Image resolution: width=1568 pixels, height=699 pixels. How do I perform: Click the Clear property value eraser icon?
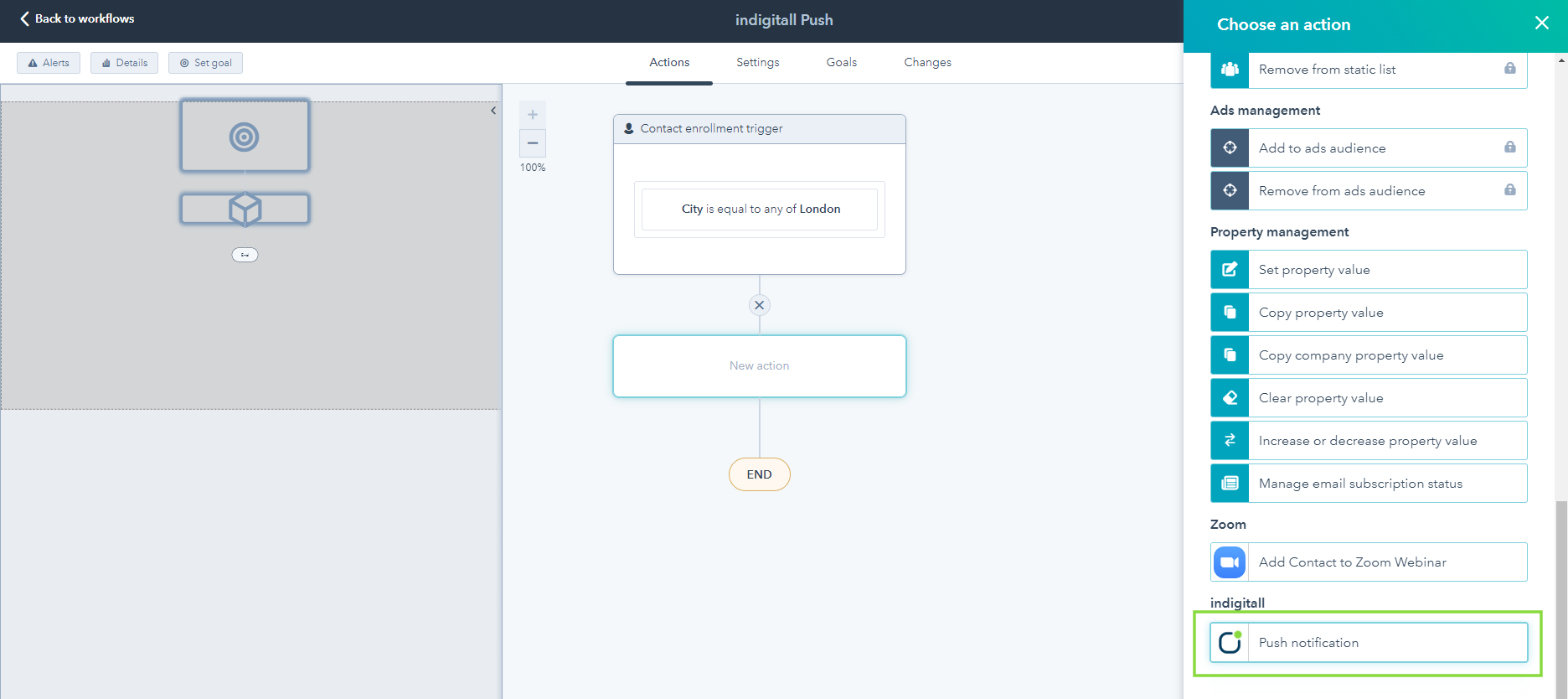click(1230, 398)
